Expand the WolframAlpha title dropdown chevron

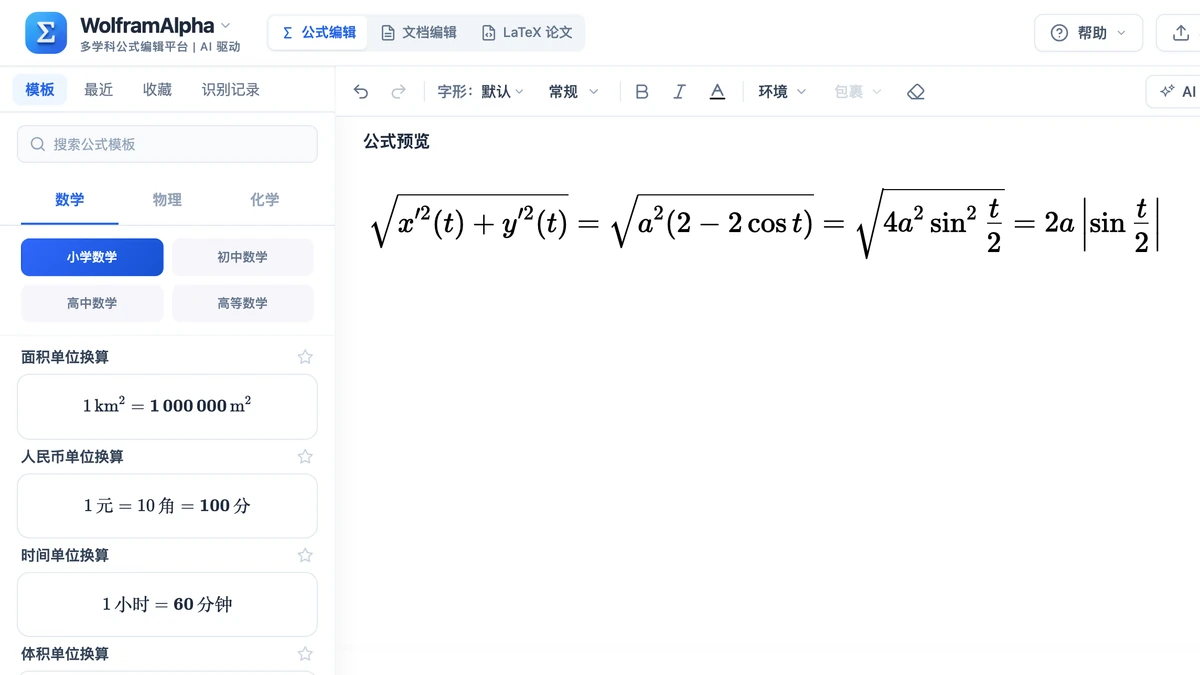tap(225, 25)
